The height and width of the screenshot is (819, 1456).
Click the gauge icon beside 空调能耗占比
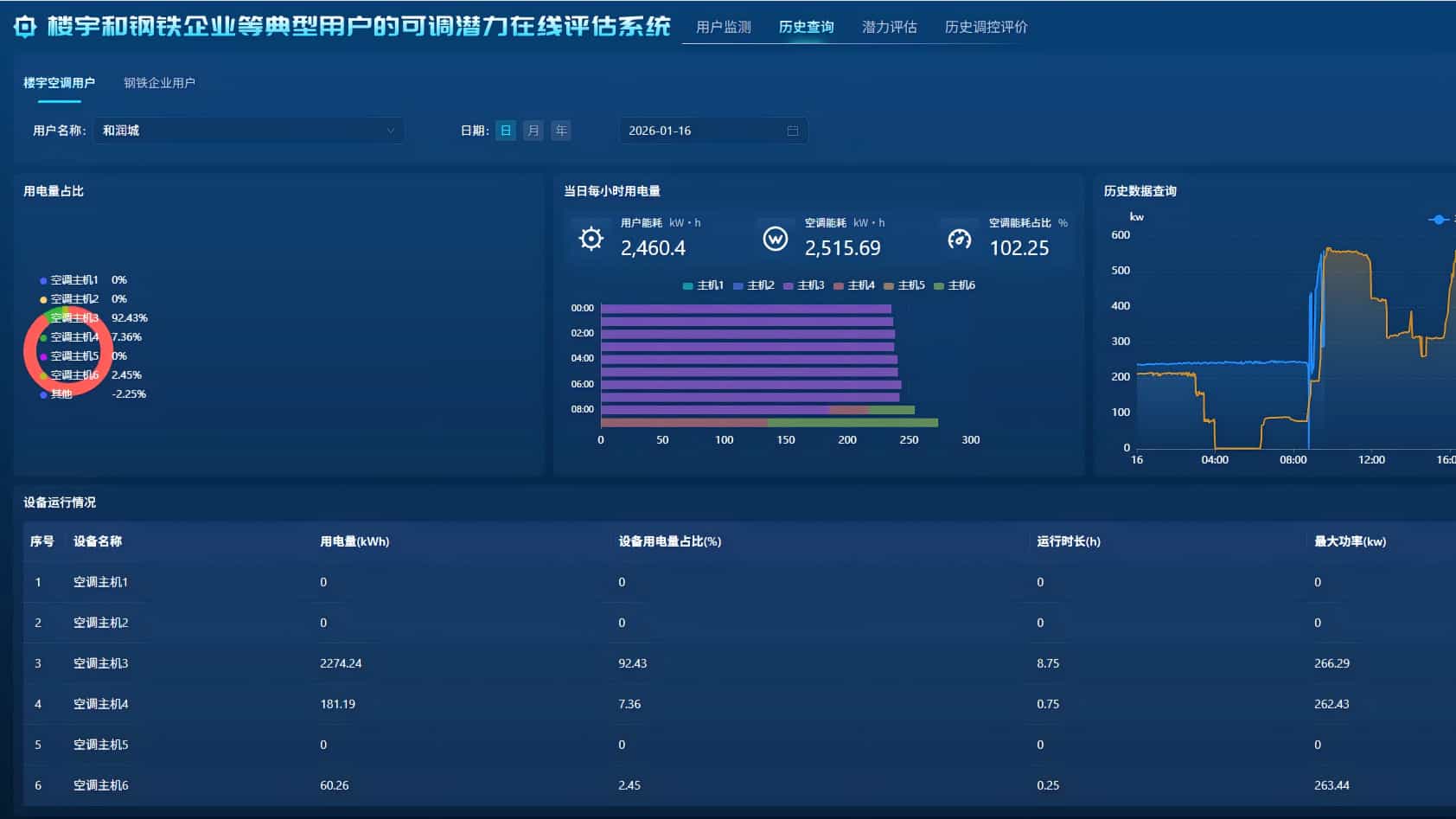(960, 238)
